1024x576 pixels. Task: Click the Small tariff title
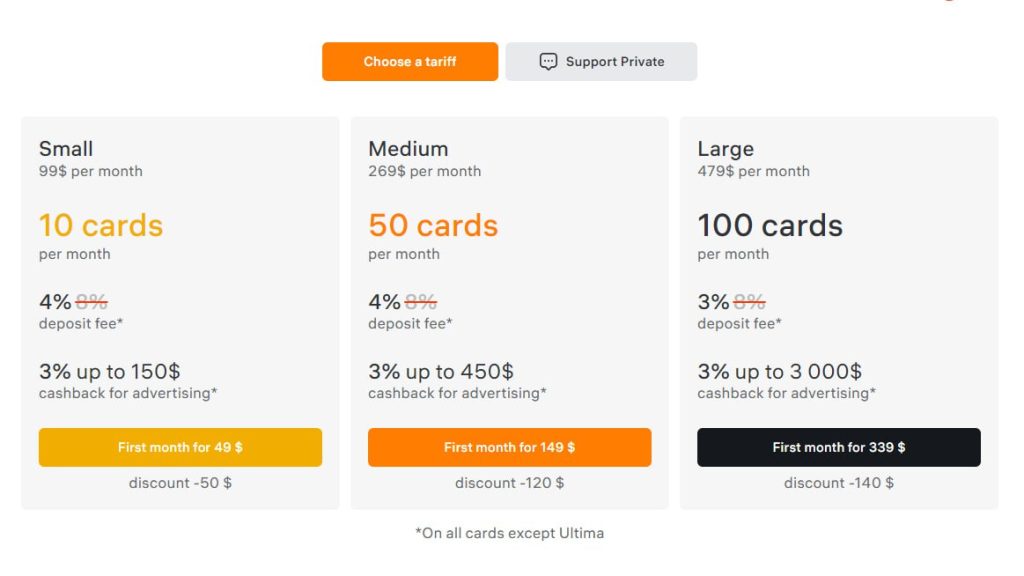pos(66,149)
